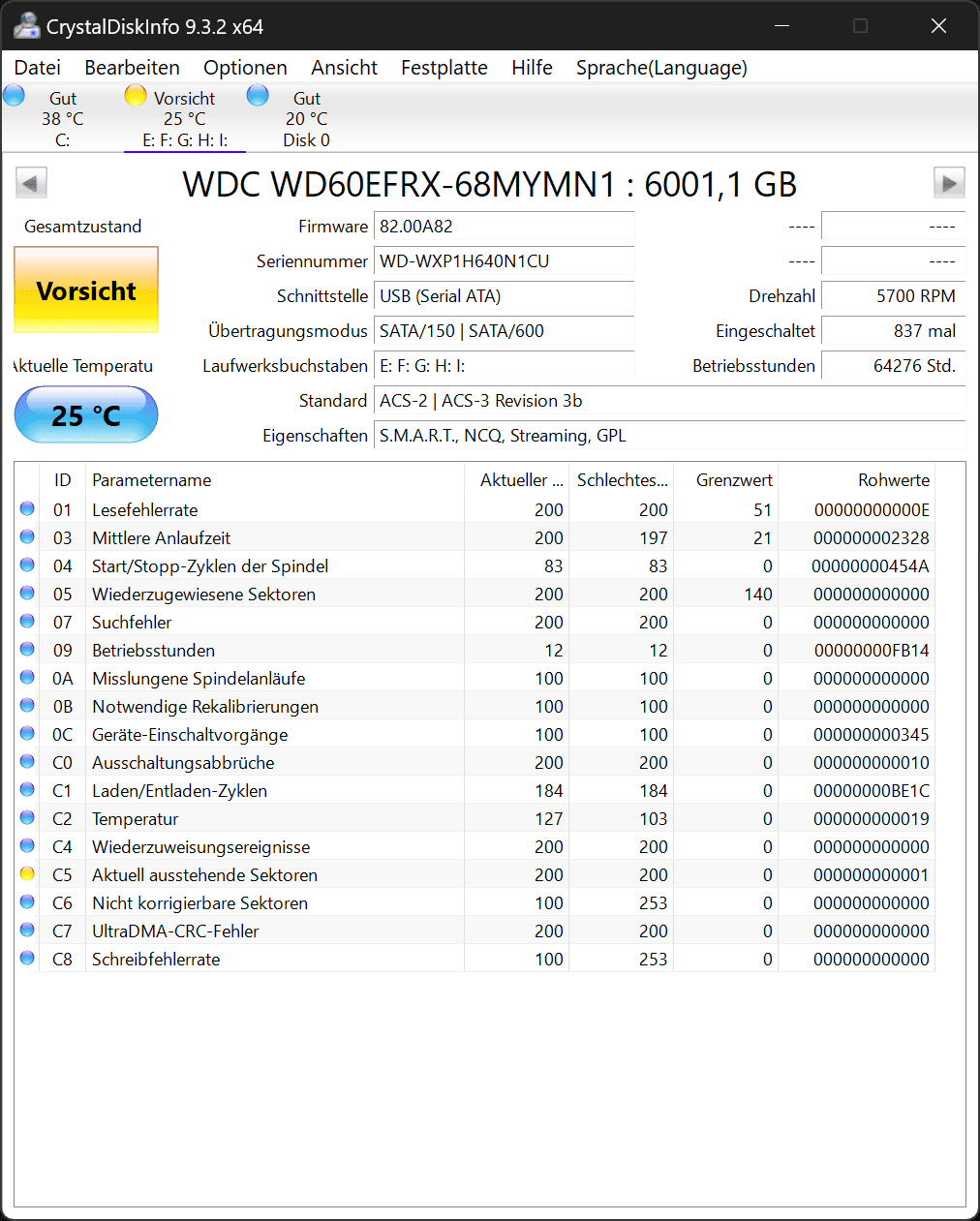Click the Grenzwert column header

pyautogui.click(x=725, y=480)
